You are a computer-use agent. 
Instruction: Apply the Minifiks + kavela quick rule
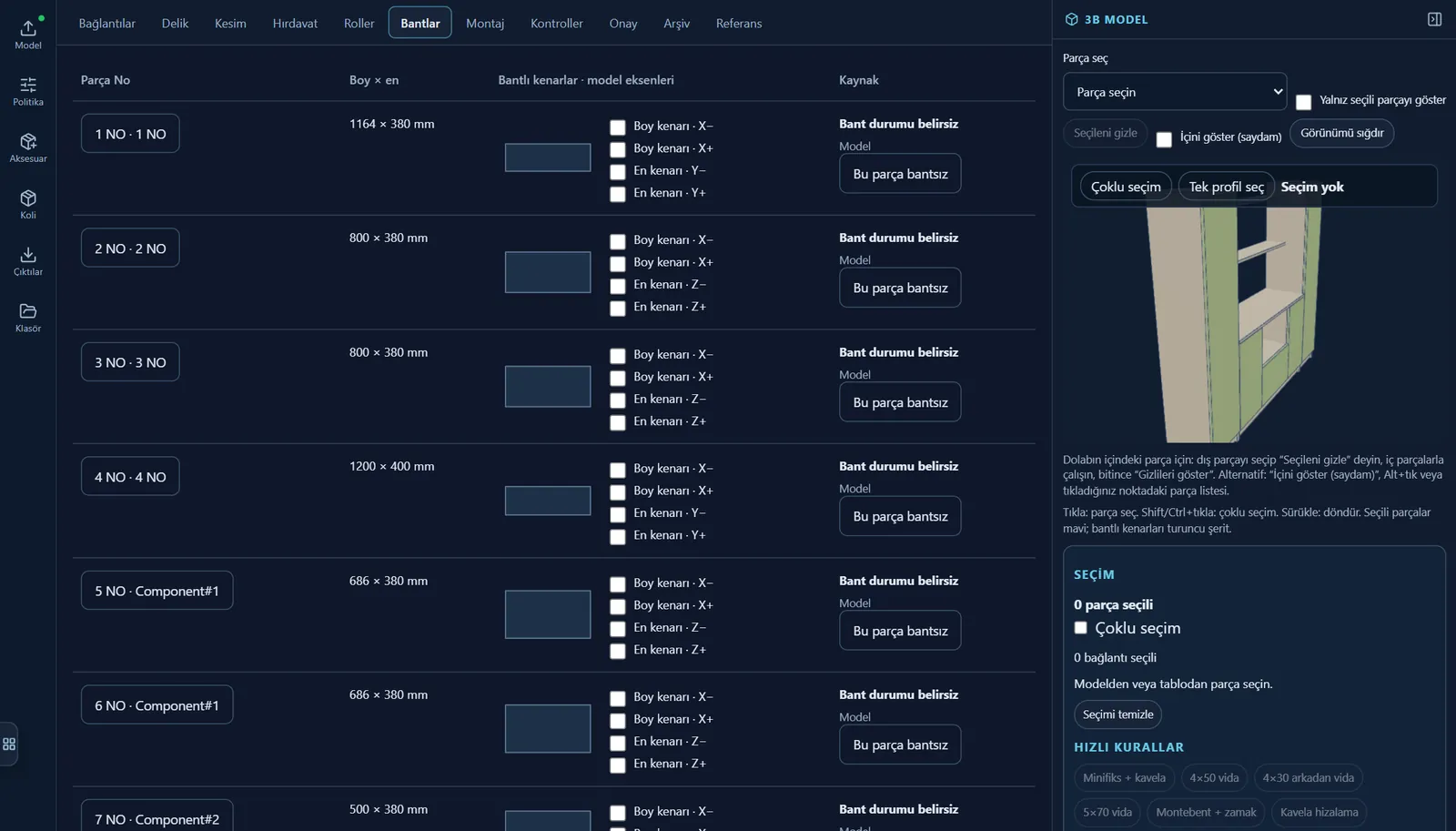1124,777
